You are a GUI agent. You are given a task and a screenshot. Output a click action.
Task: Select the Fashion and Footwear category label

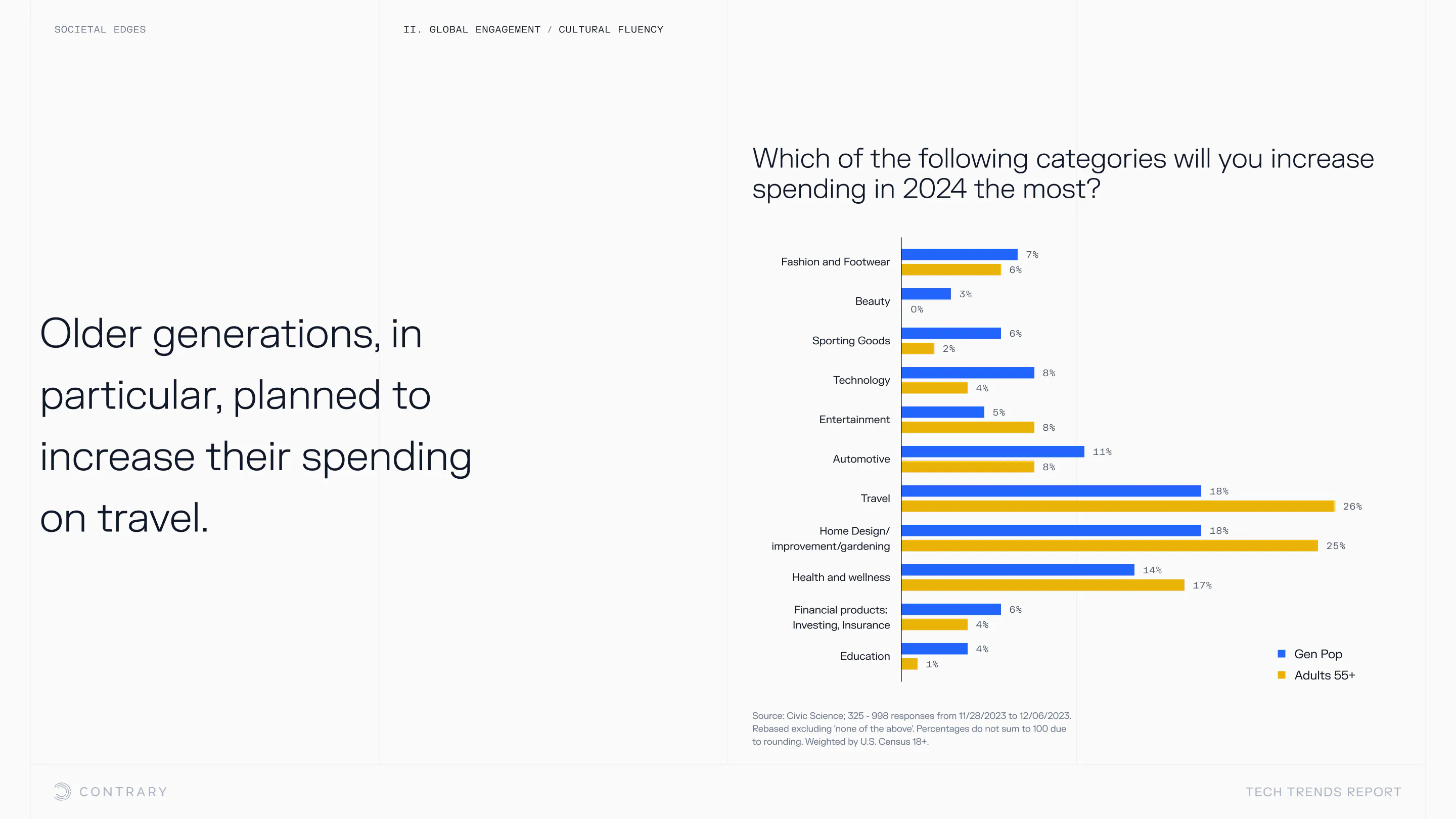click(835, 262)
